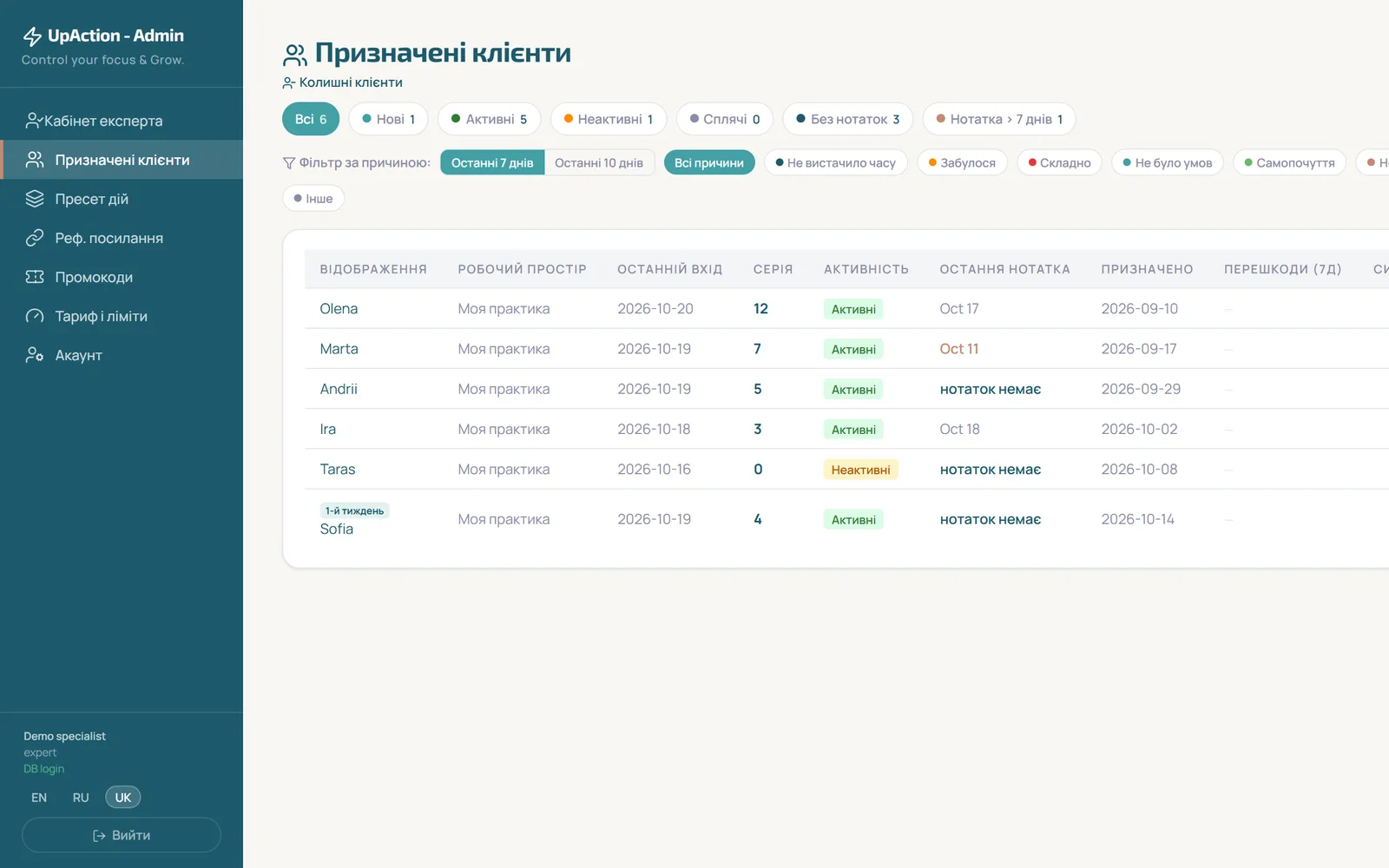Click the DB login link
This screenshot has height=868, width=1389.
[x=43, y=769]
